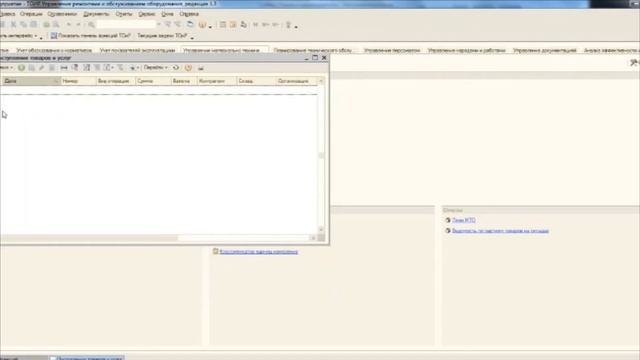
Task: Click the copy document icon in list toolbar
Action: (31, 68)
